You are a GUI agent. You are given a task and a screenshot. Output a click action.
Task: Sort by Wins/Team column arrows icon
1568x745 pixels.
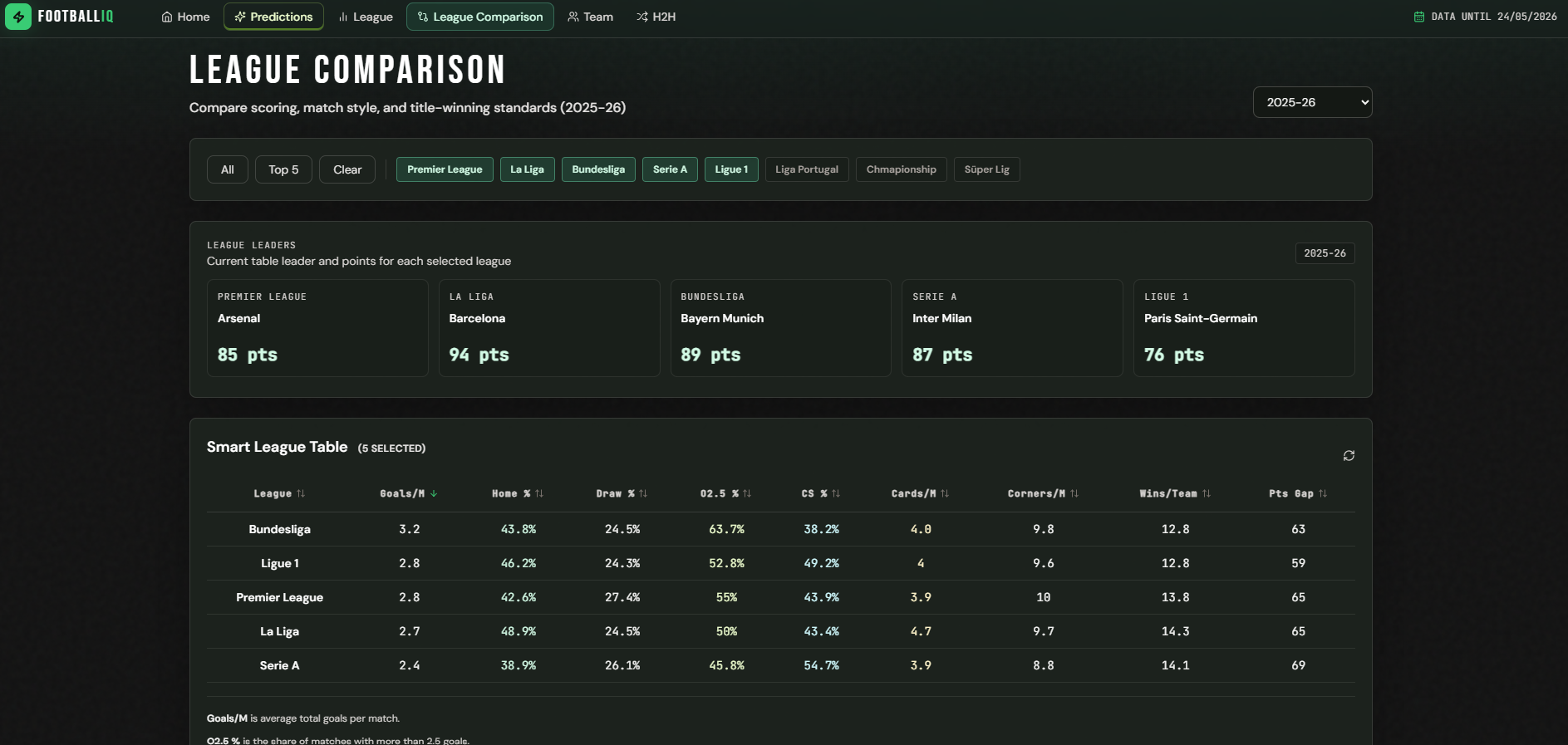coord(1207,493)
